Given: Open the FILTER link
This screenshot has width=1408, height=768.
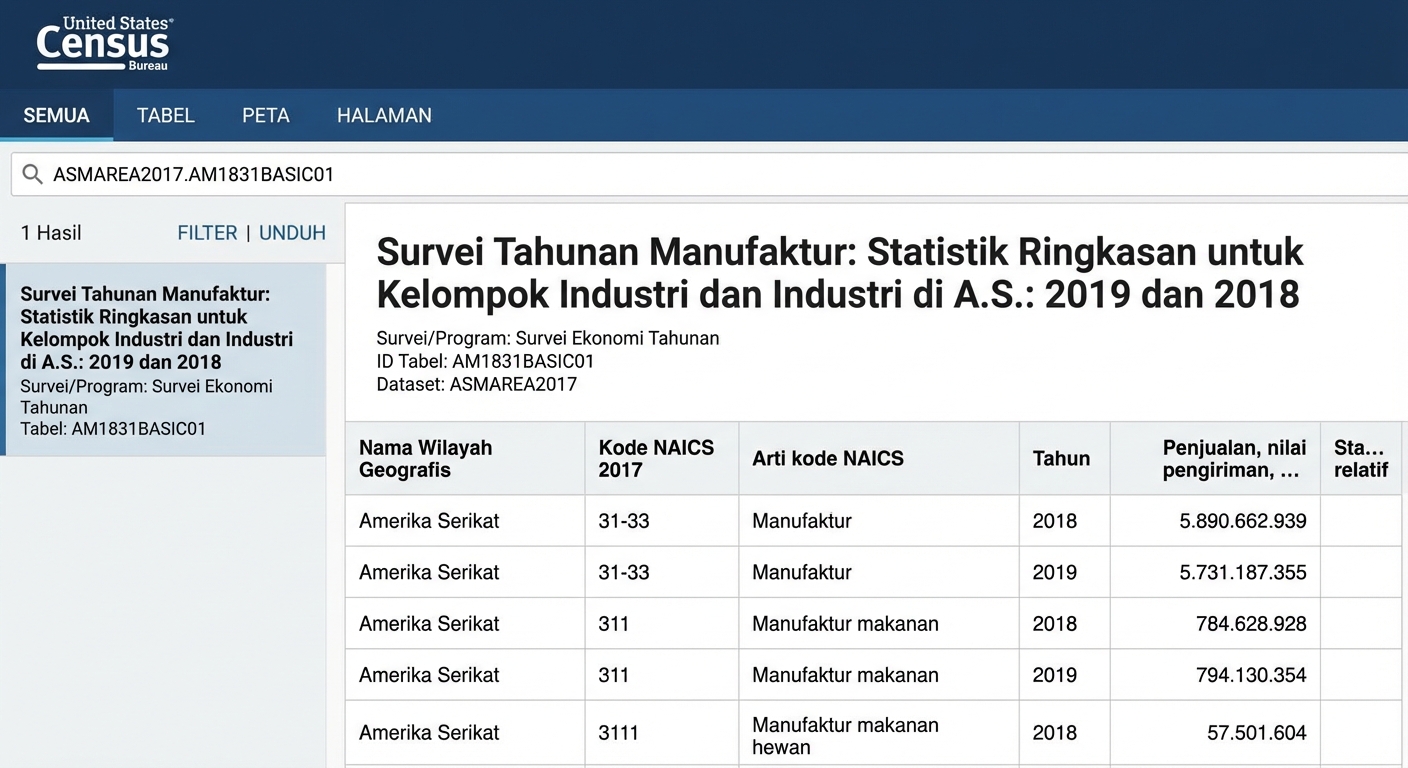Looking at the screenshot, I should (x=207, y=233).
